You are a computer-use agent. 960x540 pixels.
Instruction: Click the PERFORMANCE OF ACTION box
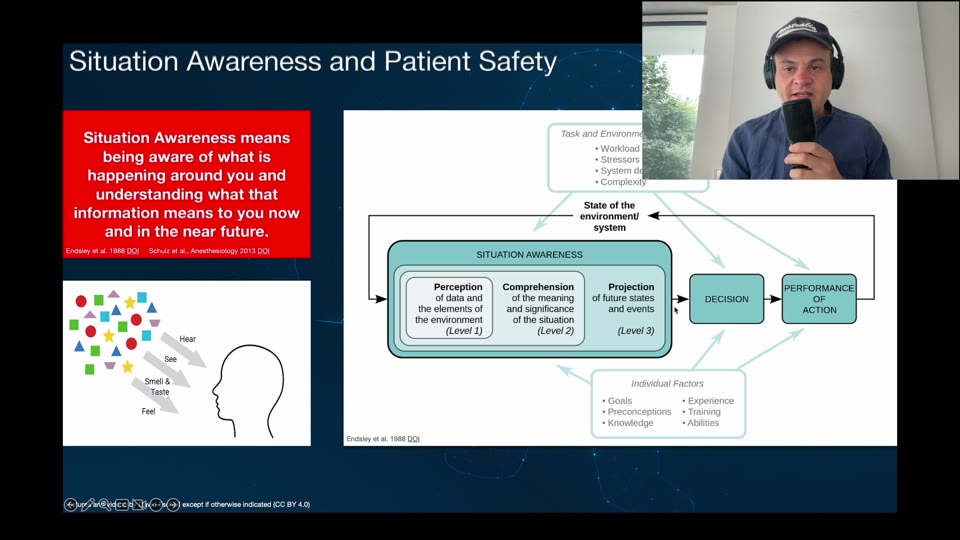point(819,299)
